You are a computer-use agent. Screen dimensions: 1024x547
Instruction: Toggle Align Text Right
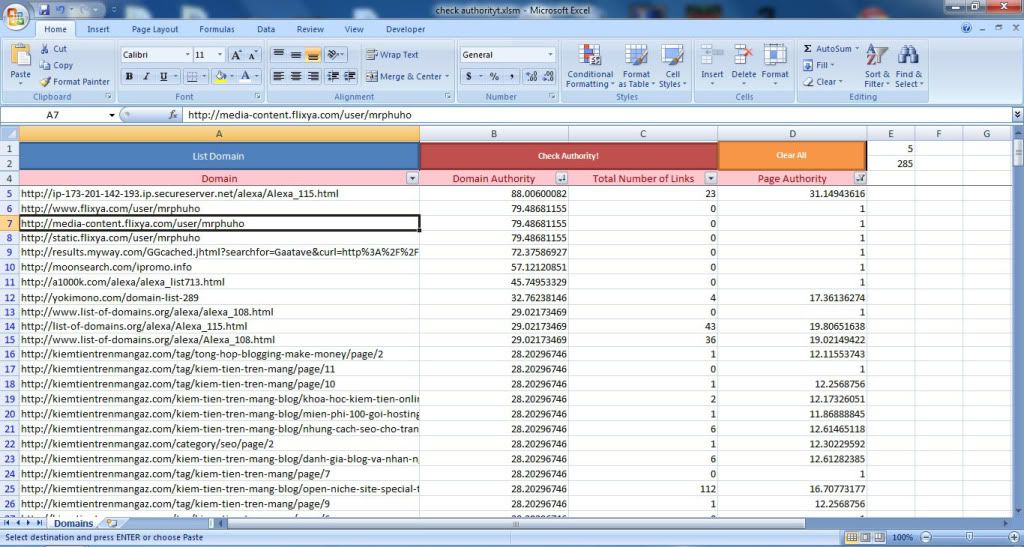coord(313,76)
